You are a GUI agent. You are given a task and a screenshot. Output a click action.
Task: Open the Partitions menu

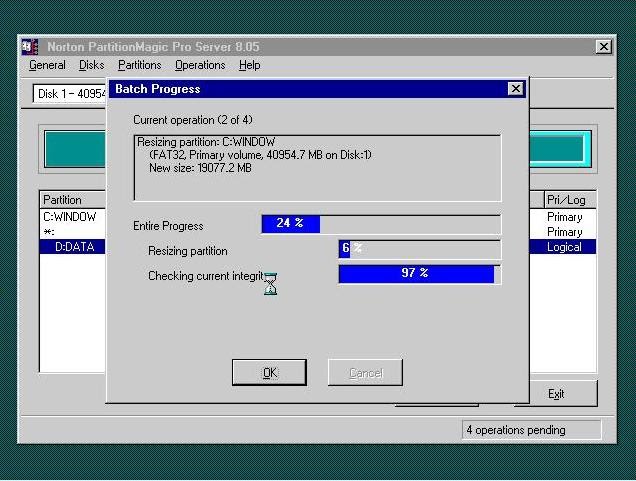[x=140, y=65]
